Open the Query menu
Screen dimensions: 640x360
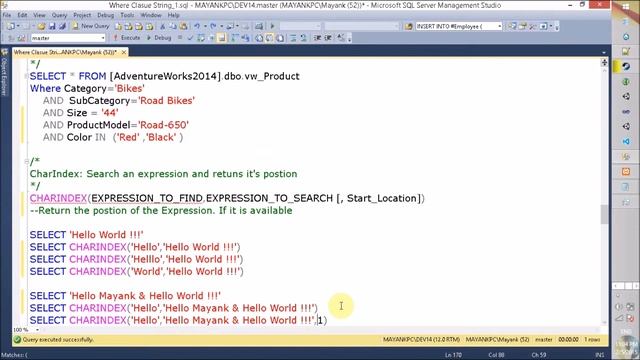59,15
